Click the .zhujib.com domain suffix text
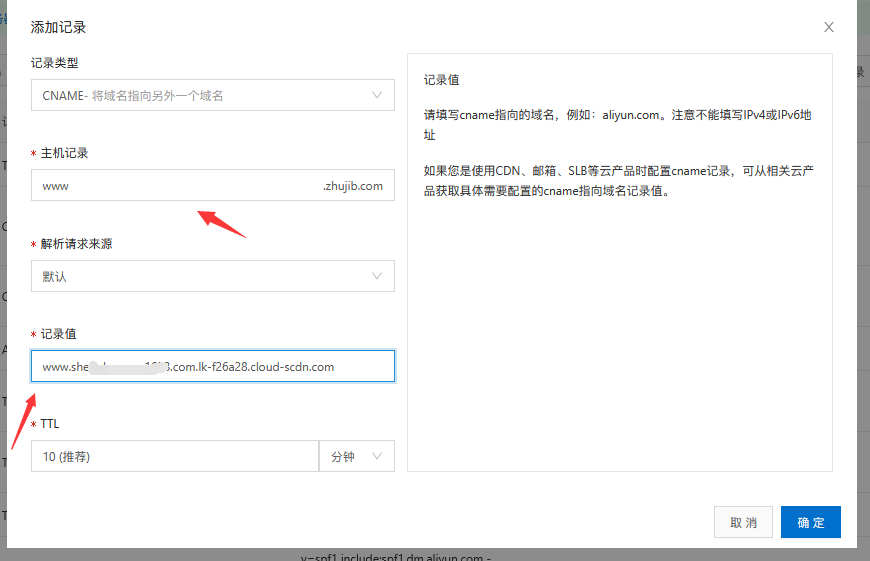This screenshot has height=561, width=870. (x=353, y=186)
